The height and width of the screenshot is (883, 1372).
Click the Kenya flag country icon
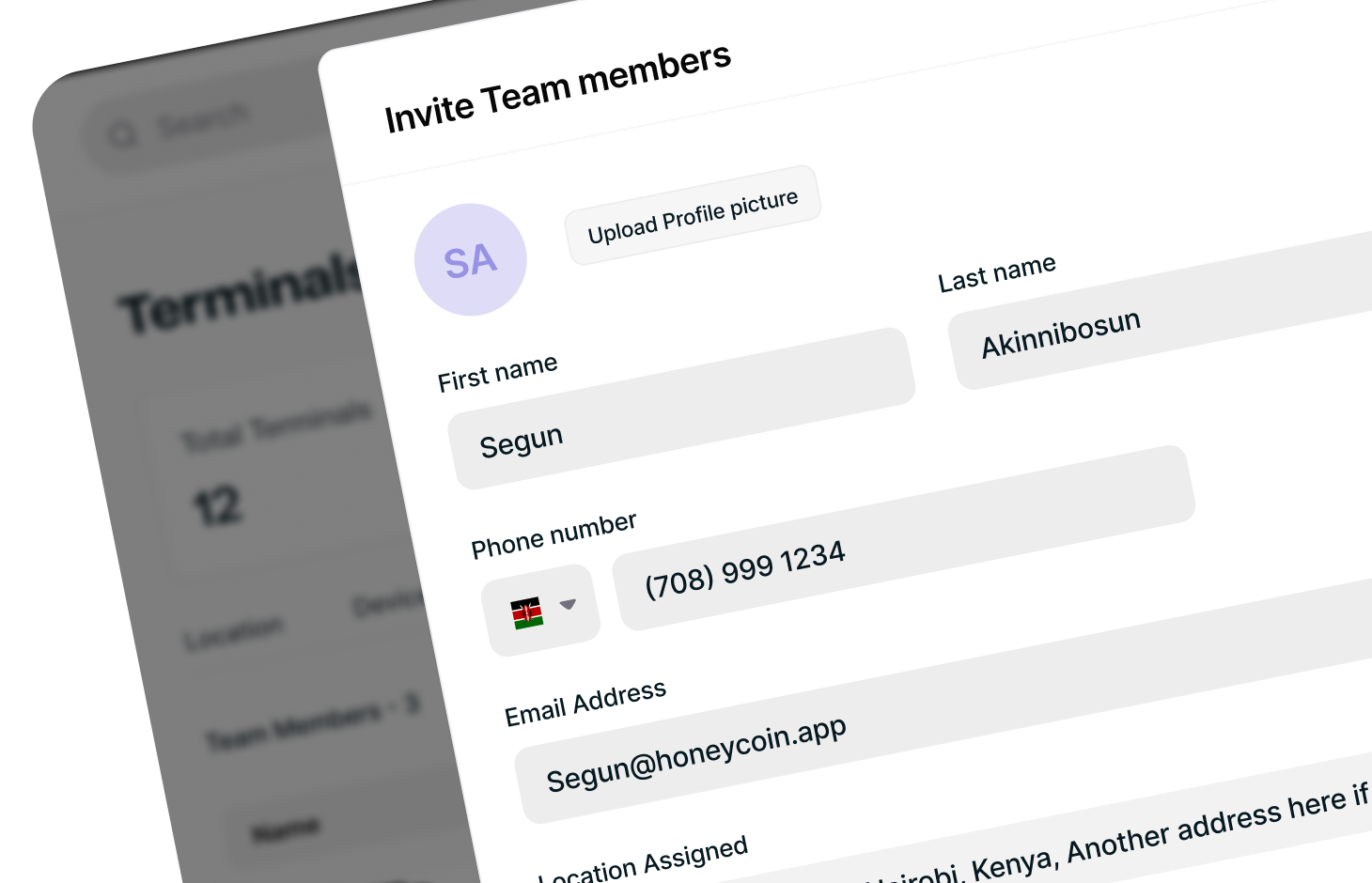(x=528, y=611)
